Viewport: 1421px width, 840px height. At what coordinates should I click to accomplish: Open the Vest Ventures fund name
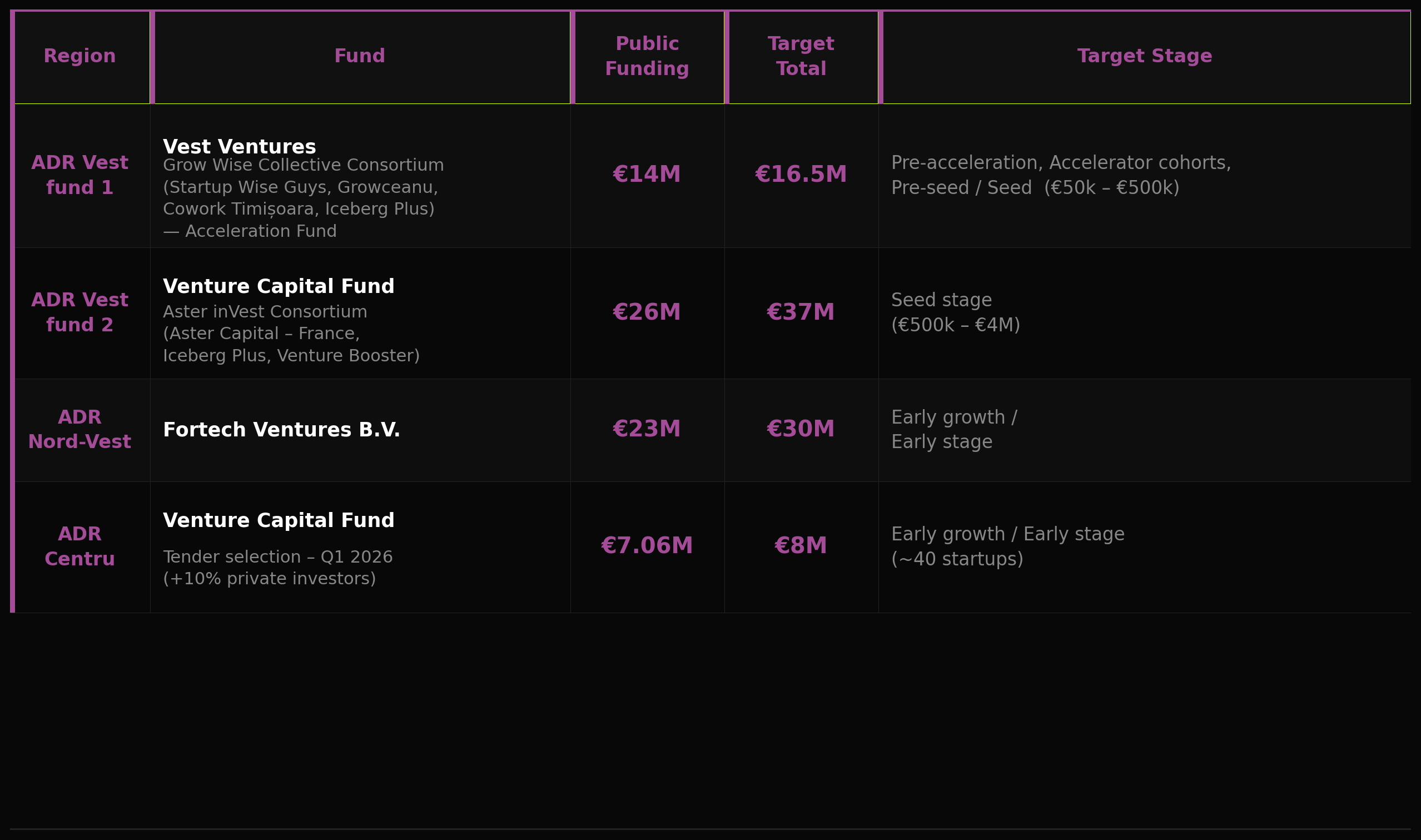tap(240, 147)
